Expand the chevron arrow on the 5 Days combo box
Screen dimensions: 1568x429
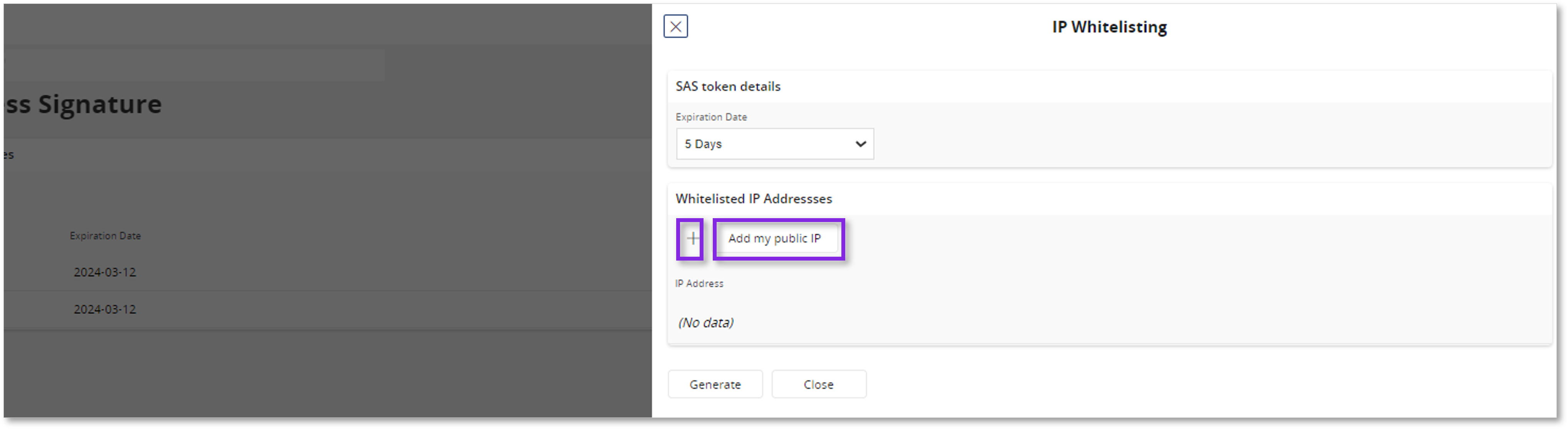[x=860, y=144]
